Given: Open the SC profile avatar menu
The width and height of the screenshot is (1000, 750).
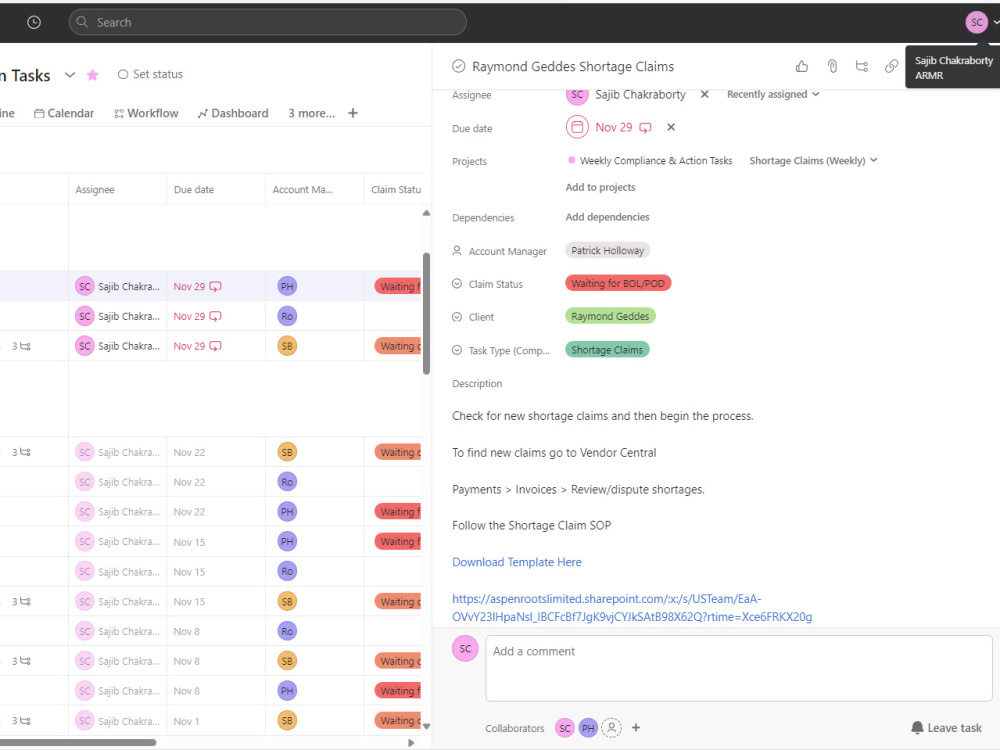Looking at the screenshot, I should [976, 22].
